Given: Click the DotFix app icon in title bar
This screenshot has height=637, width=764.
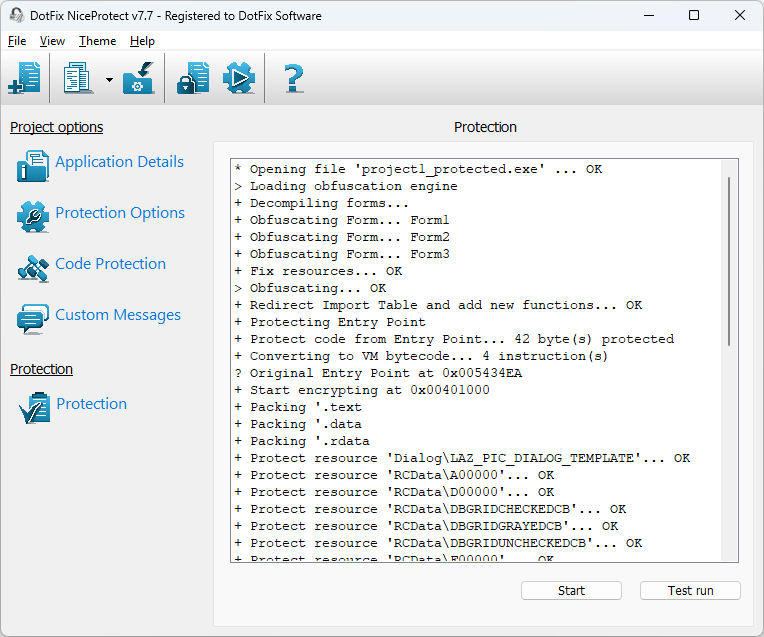Looking at the screenshot, I should (x=17, y=15).
